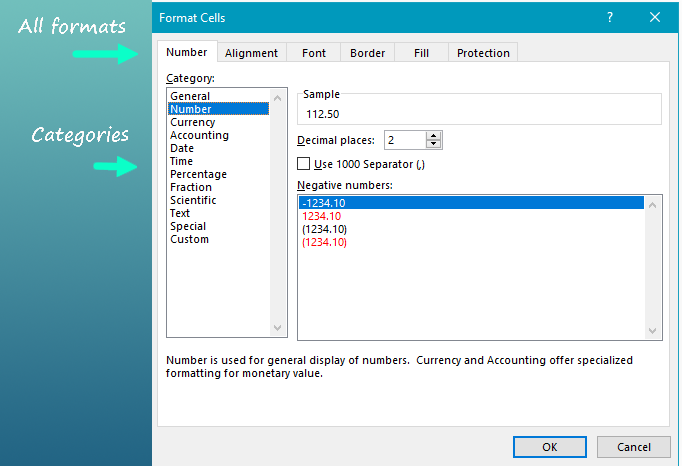Increase decimal places with up arrow
Screen dimensions: 682x466
point(433,136)
